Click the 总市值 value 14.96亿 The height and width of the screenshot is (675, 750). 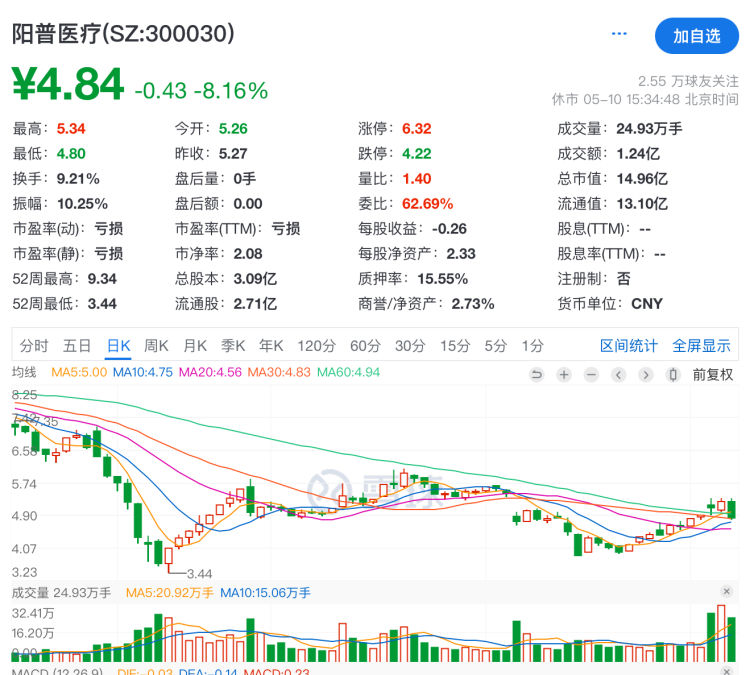pos(642,178)
